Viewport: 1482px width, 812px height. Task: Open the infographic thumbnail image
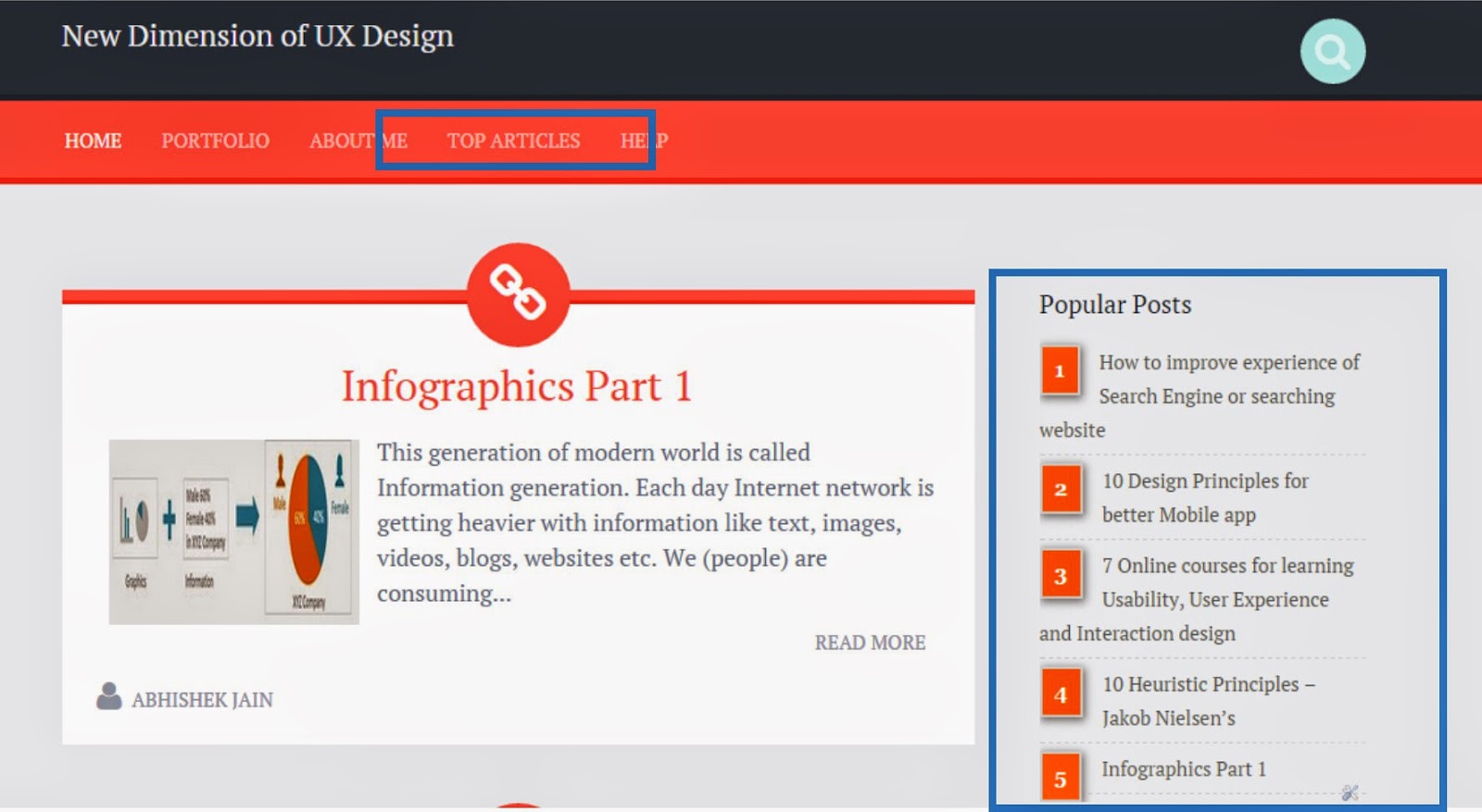point(234,531)
